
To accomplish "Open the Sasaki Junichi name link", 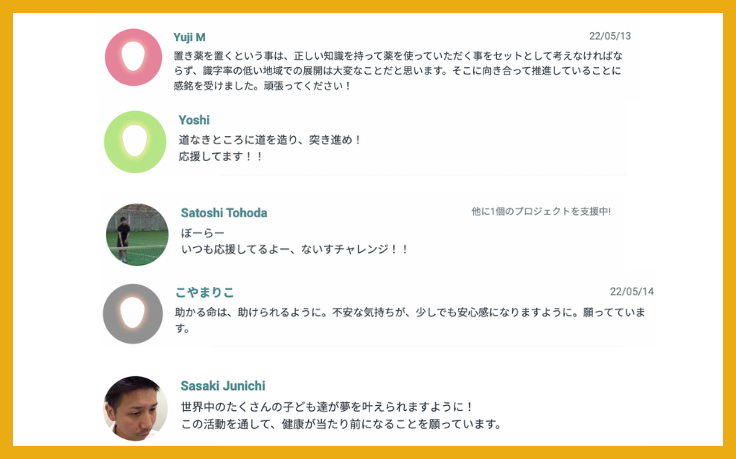I will 223,386.
